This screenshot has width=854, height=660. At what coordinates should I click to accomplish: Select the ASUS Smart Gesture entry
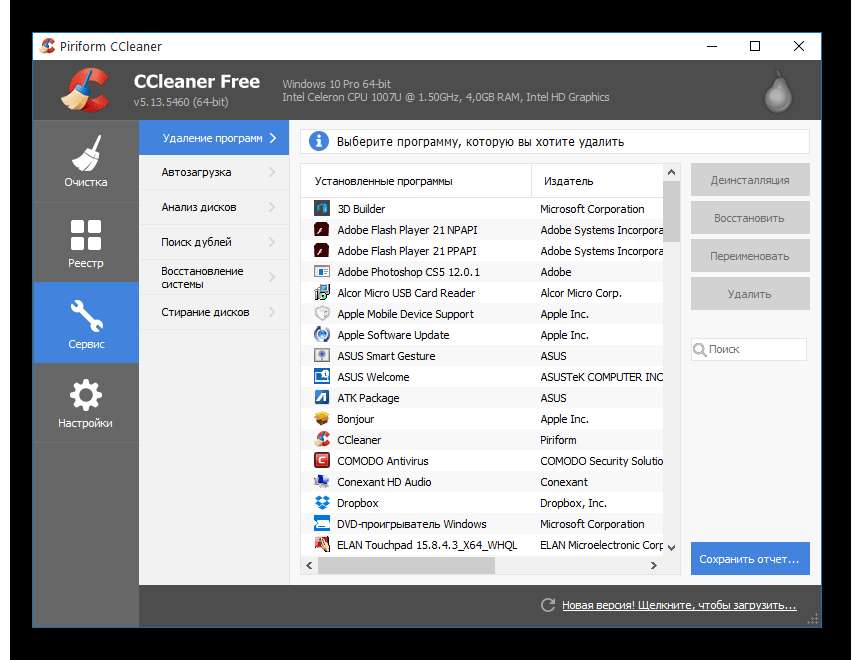386,356
